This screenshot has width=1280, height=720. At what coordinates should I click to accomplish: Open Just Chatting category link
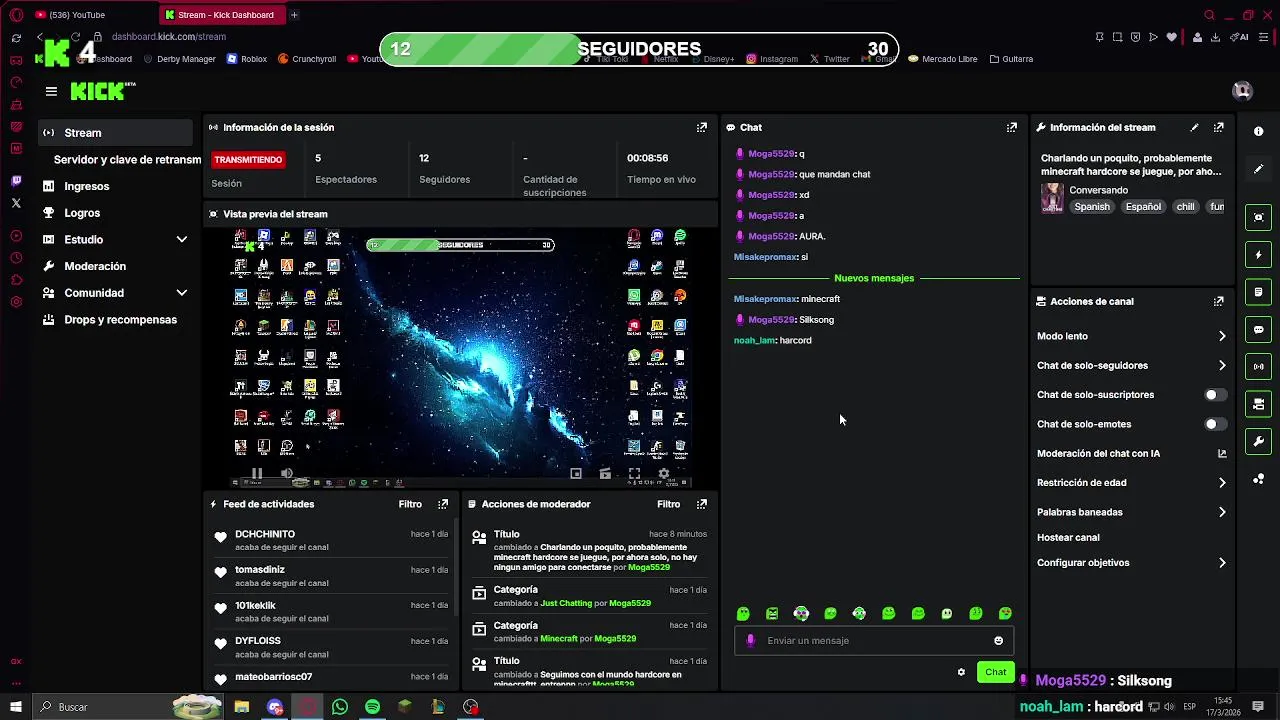(x=566, y=604)
